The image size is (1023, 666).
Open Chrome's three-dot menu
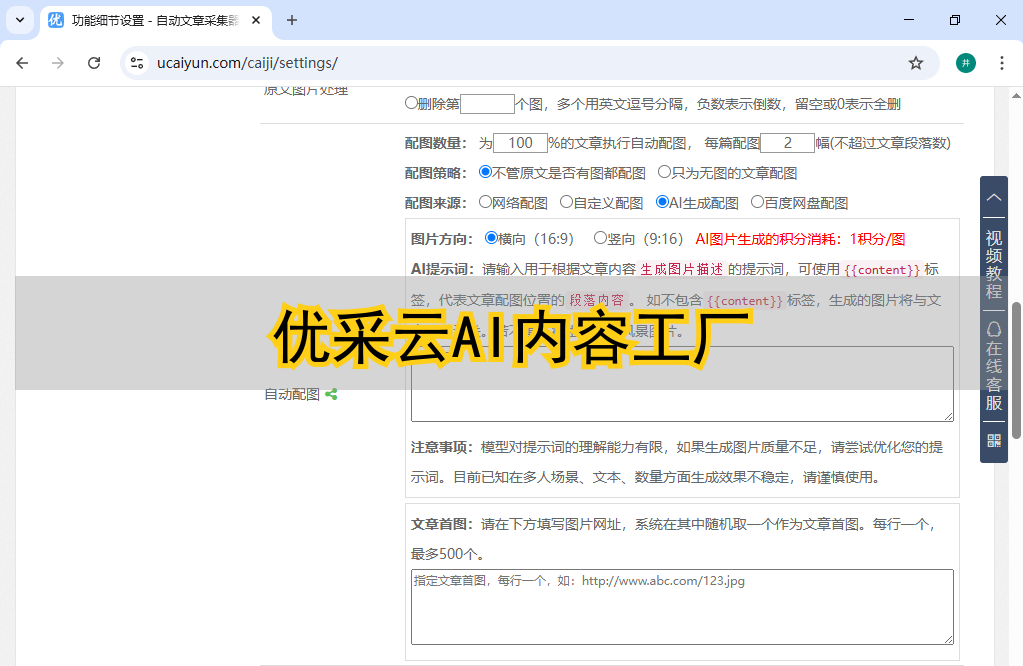tap(1002, 63)
